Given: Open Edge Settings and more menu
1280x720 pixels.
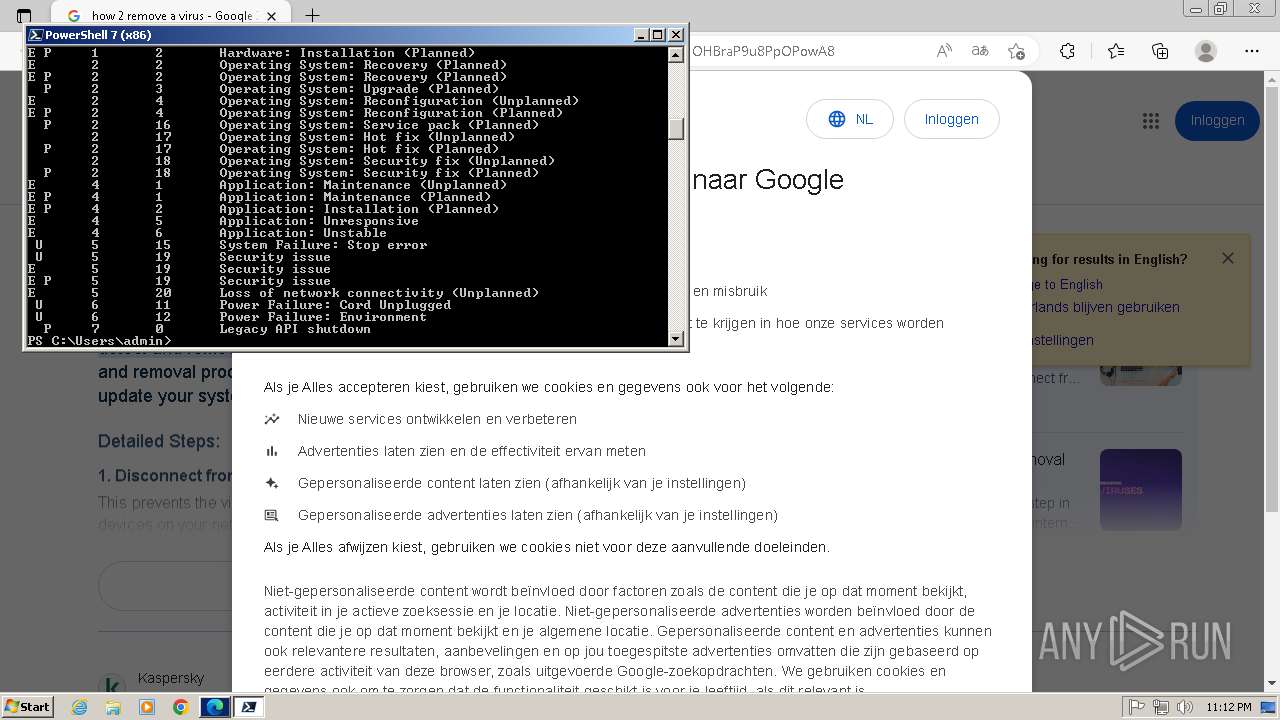Looking at the screenshot, I should click(x=1252, y=51).
